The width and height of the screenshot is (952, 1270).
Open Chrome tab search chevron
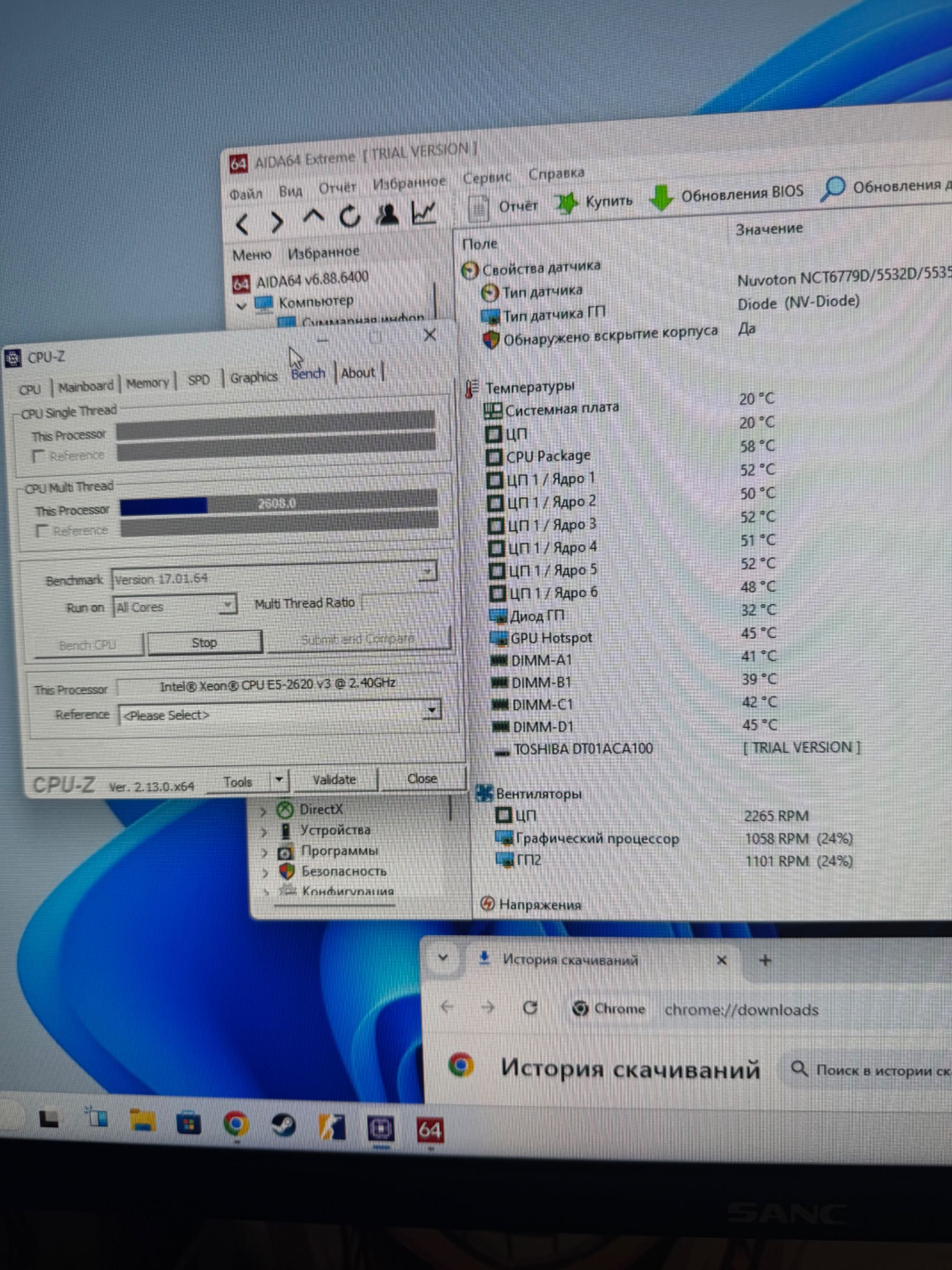click(443, 958)
